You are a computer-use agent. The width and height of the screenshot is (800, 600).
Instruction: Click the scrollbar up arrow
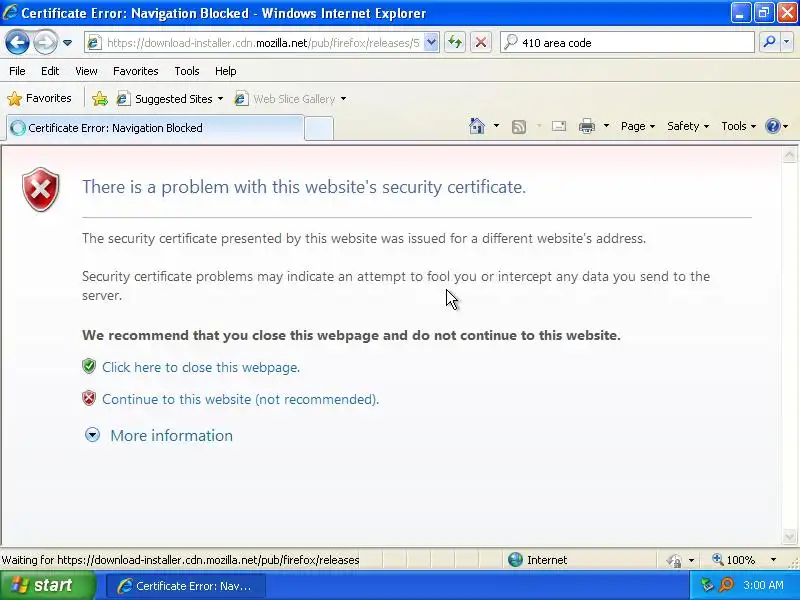[x=789, y=155]
